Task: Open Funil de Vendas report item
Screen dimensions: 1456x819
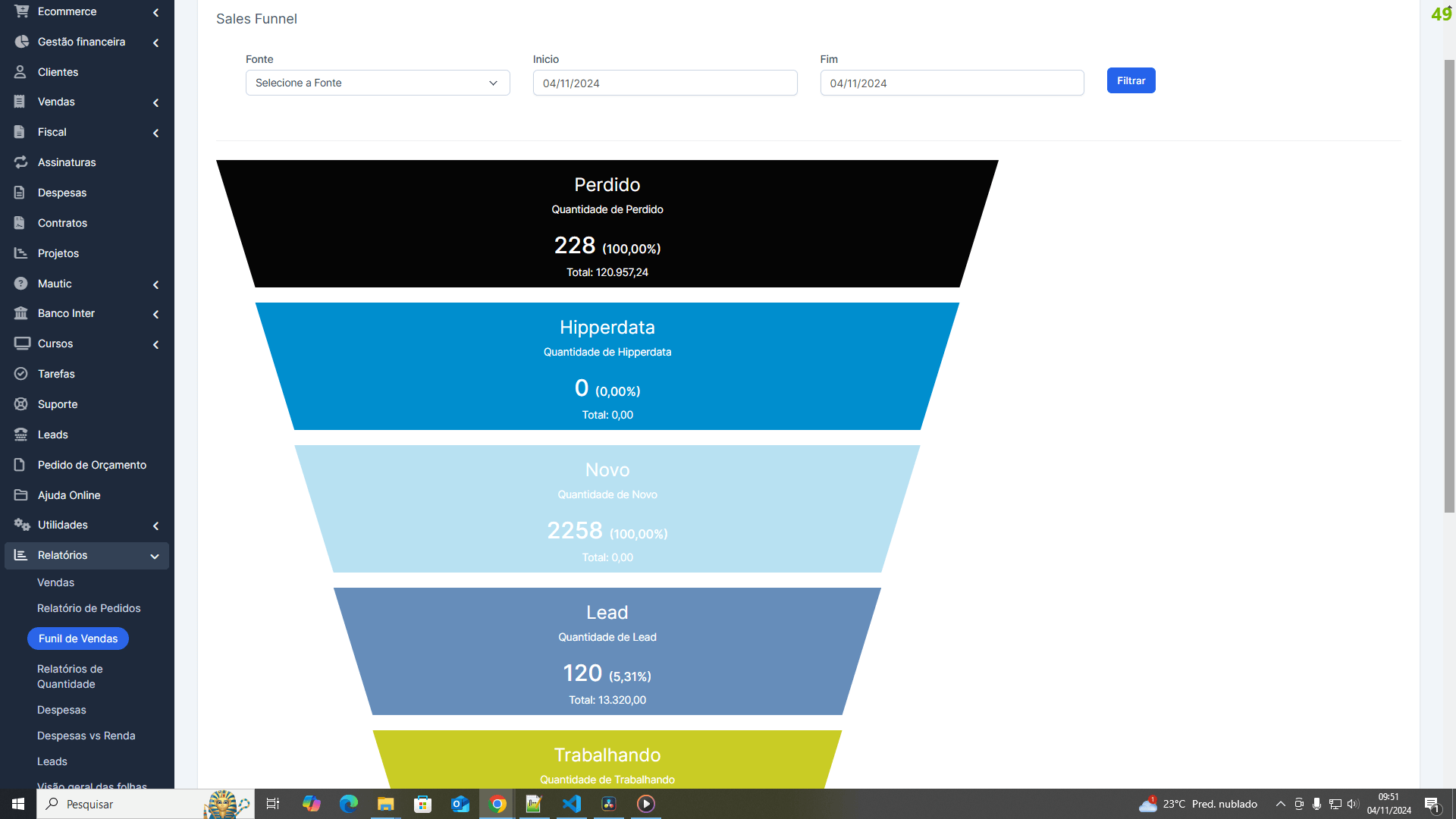Action: pos(78,639)
